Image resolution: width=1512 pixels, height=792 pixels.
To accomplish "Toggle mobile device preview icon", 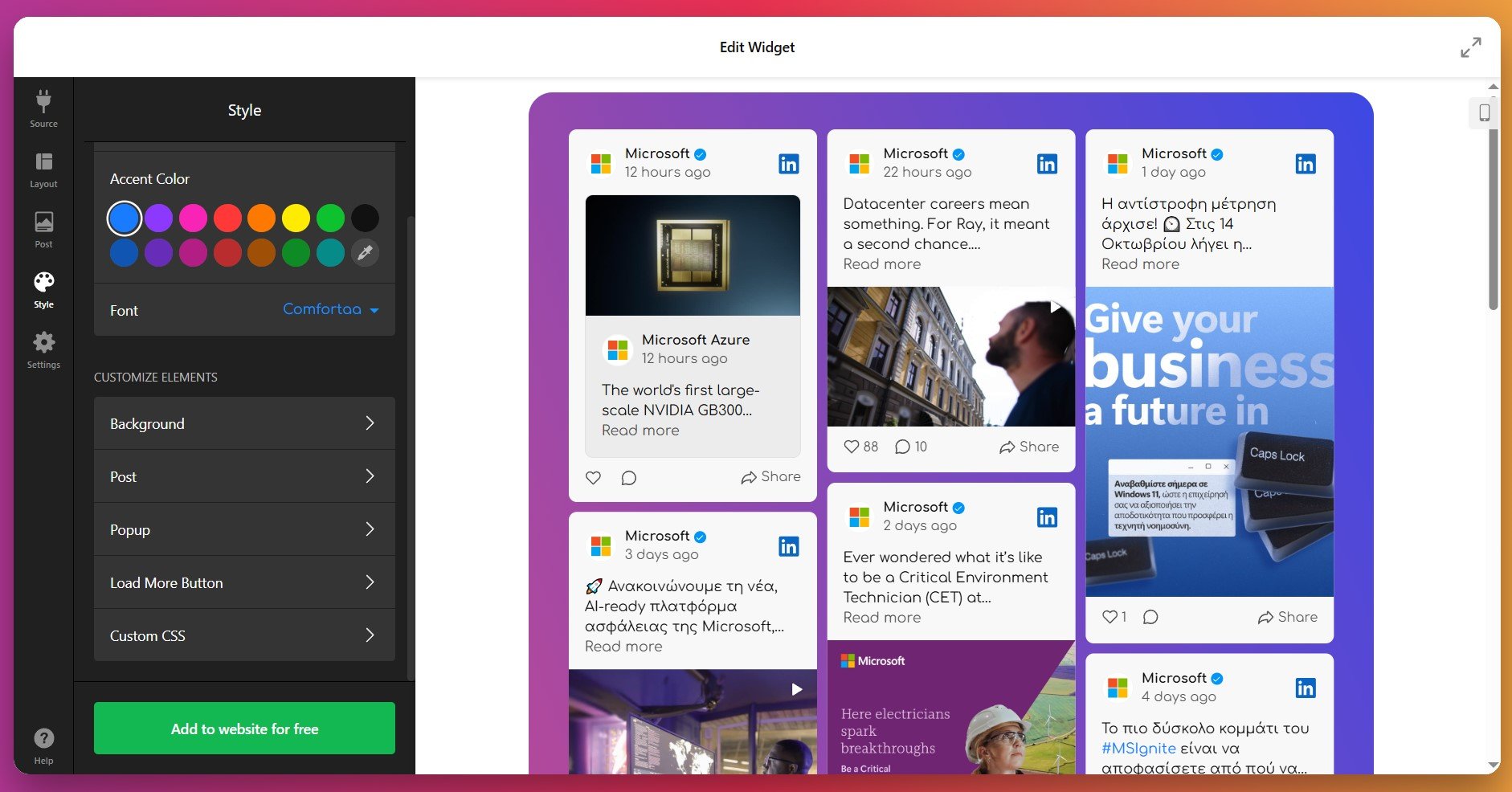I will [x=1484, y=113].
